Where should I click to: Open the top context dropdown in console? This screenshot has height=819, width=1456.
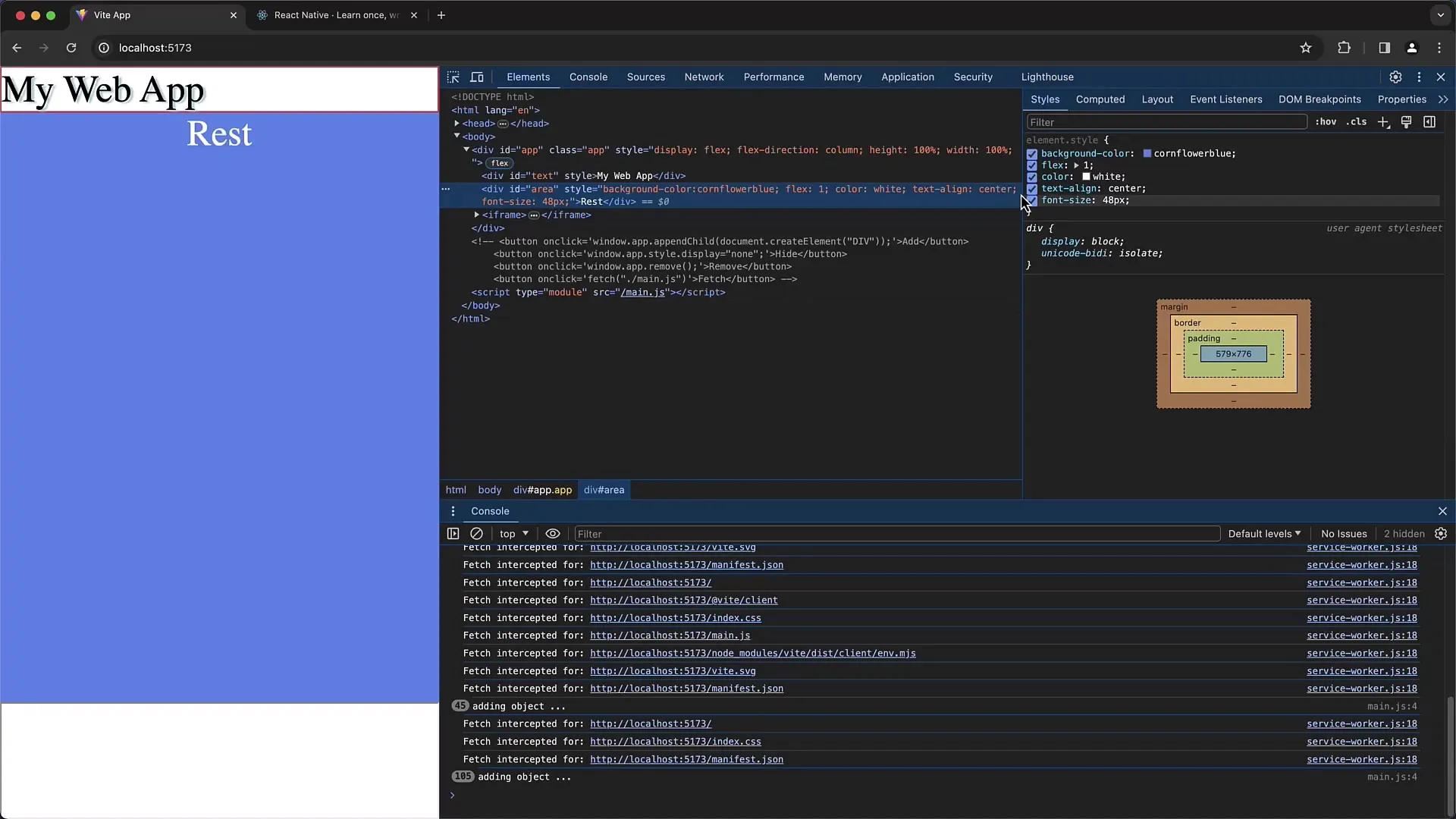(514, 534)
